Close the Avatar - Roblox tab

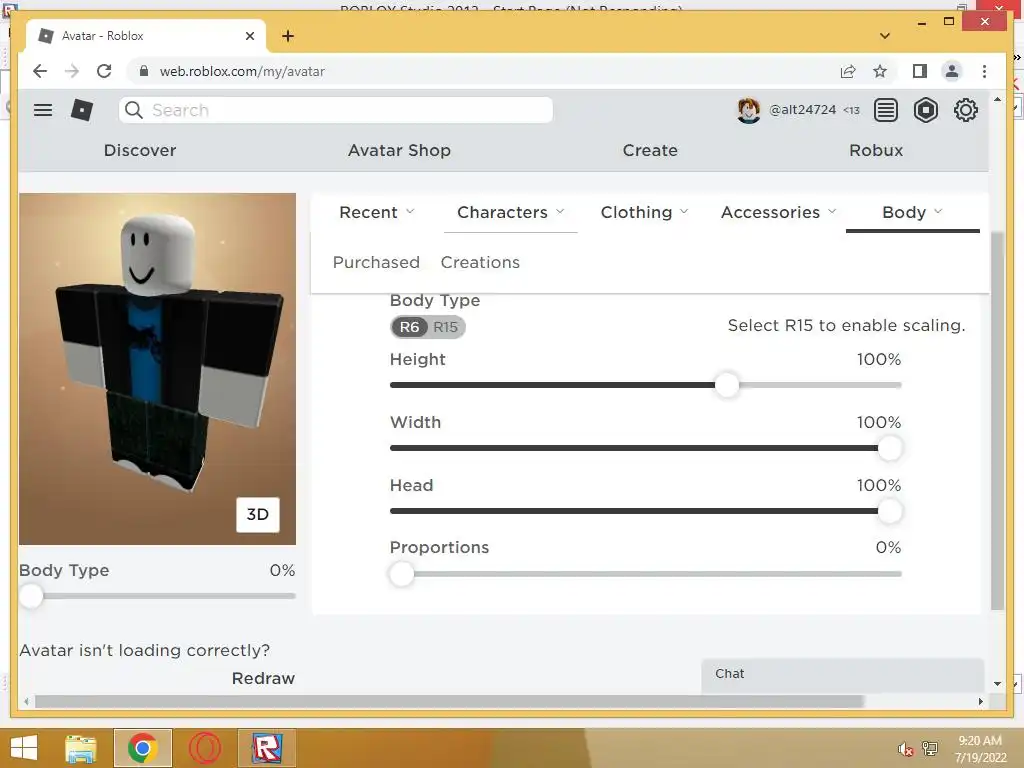click(249, 36)
